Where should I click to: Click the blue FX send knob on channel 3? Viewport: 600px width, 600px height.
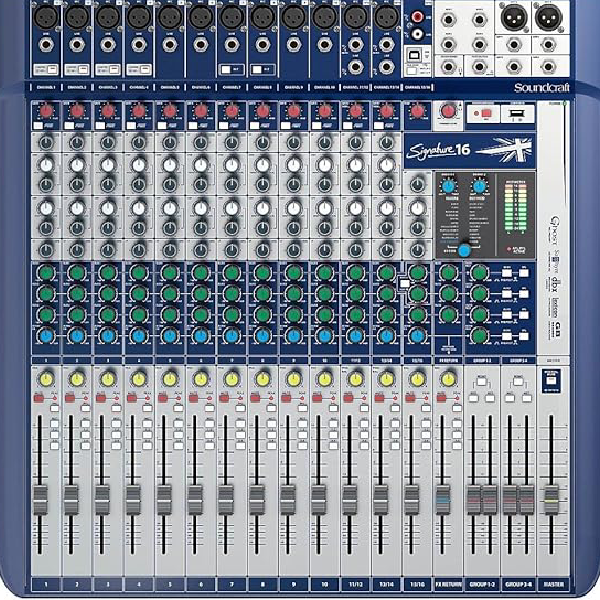(108, 336)
